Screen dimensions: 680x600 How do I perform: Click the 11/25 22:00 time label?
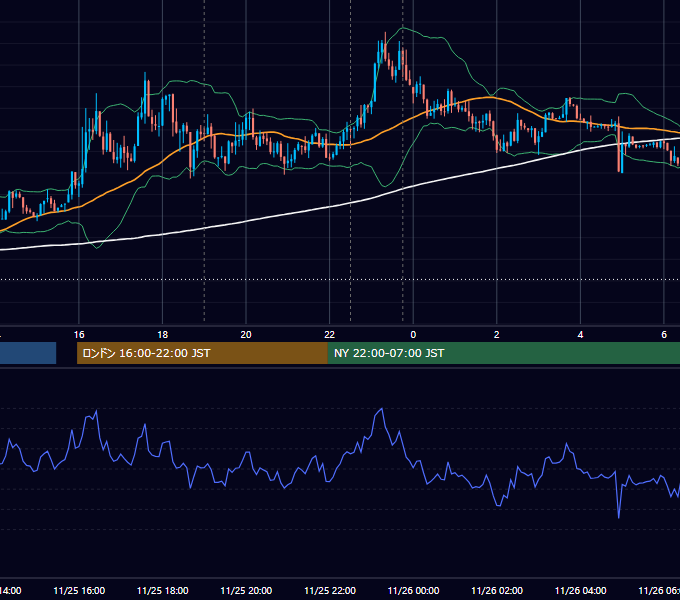coord(330,590)
